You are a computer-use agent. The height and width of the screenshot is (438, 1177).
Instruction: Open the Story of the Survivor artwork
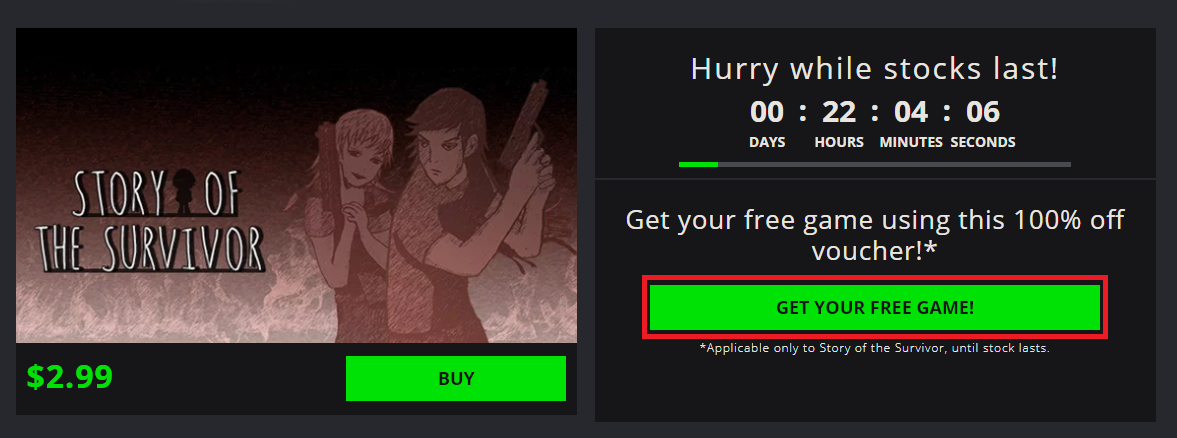point(297,185)
